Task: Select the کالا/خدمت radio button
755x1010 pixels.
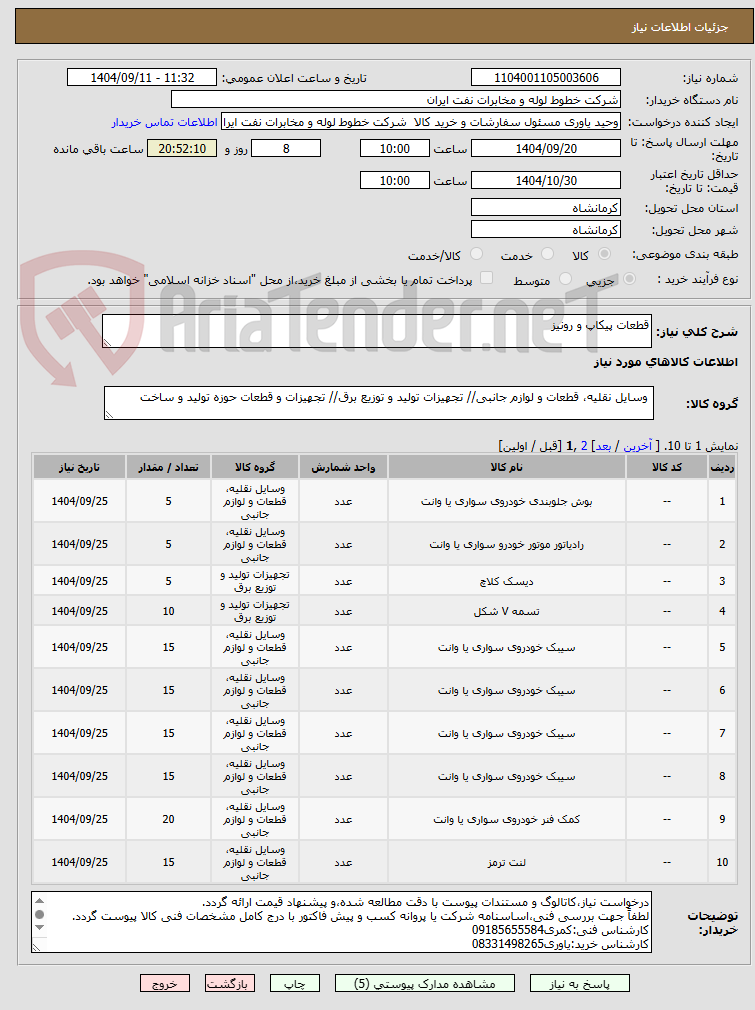Action: [x=477, y=254]
